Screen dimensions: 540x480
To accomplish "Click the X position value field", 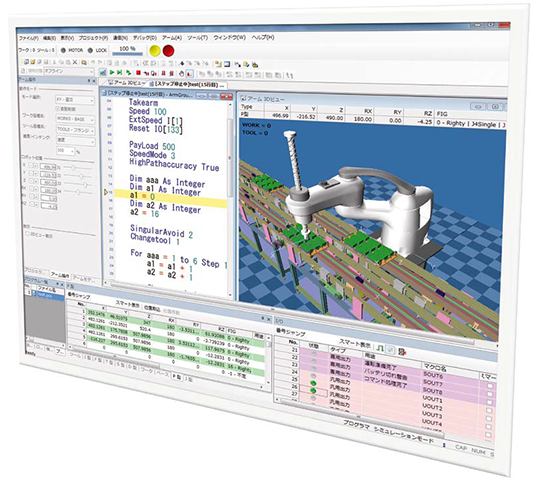I will click(48, 167).
